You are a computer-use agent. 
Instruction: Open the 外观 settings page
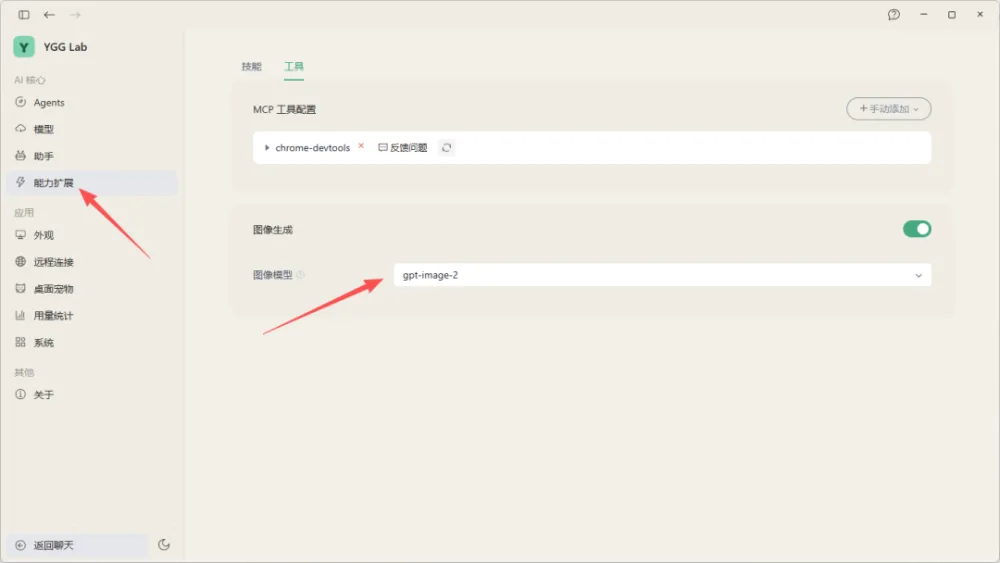(92, 235)
